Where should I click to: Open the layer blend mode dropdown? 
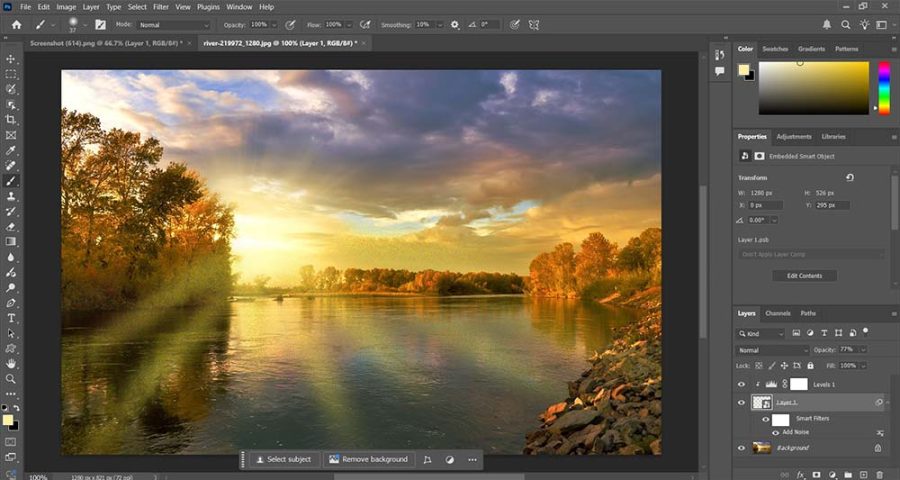773,350
